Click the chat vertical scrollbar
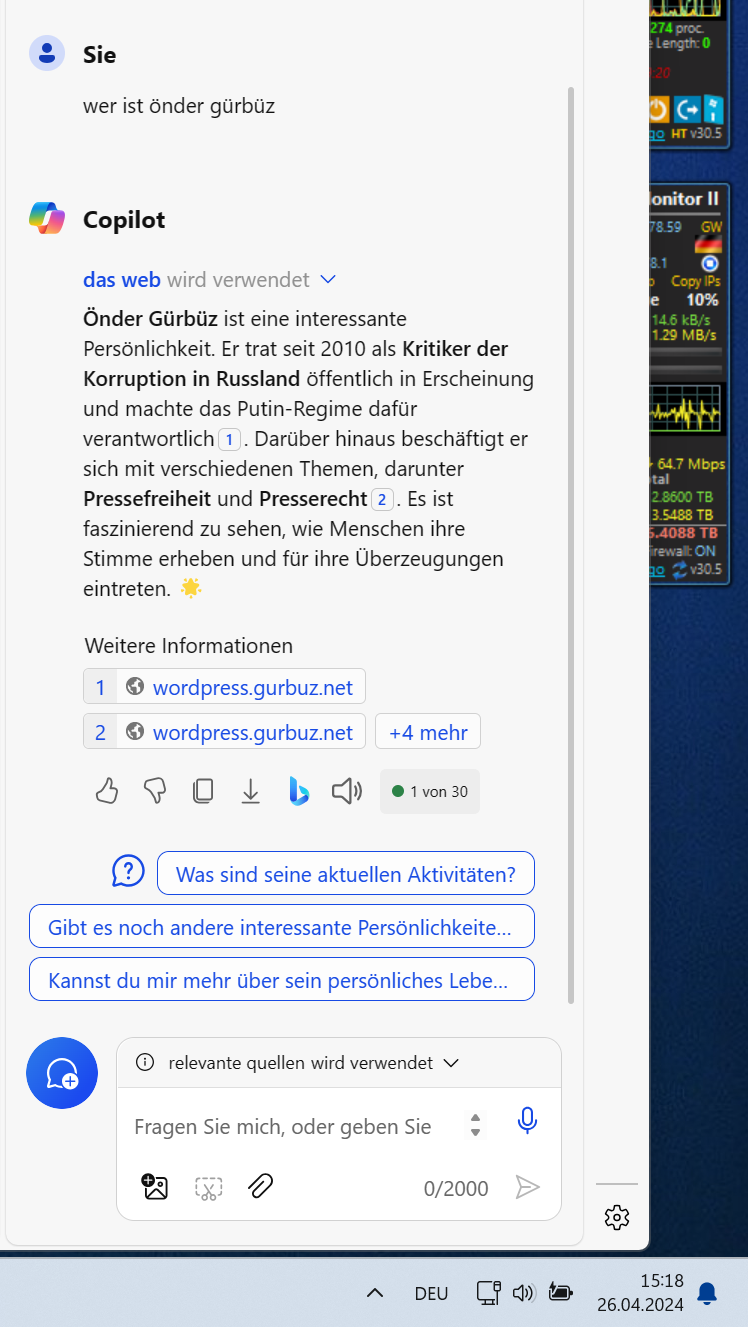Screen dimensions: 748x1327 571,544
